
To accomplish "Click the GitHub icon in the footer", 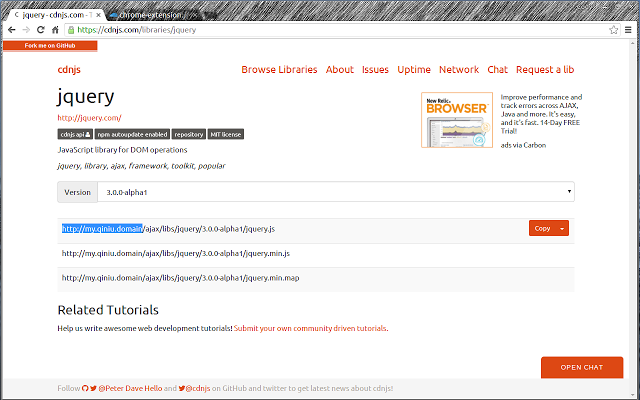I will tap(85, 388).
